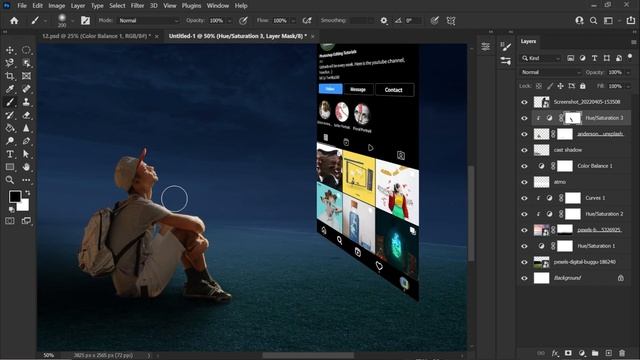Select the Paint Bucket tool
Viewport: 640px width, 360px height.
point(10,128)
